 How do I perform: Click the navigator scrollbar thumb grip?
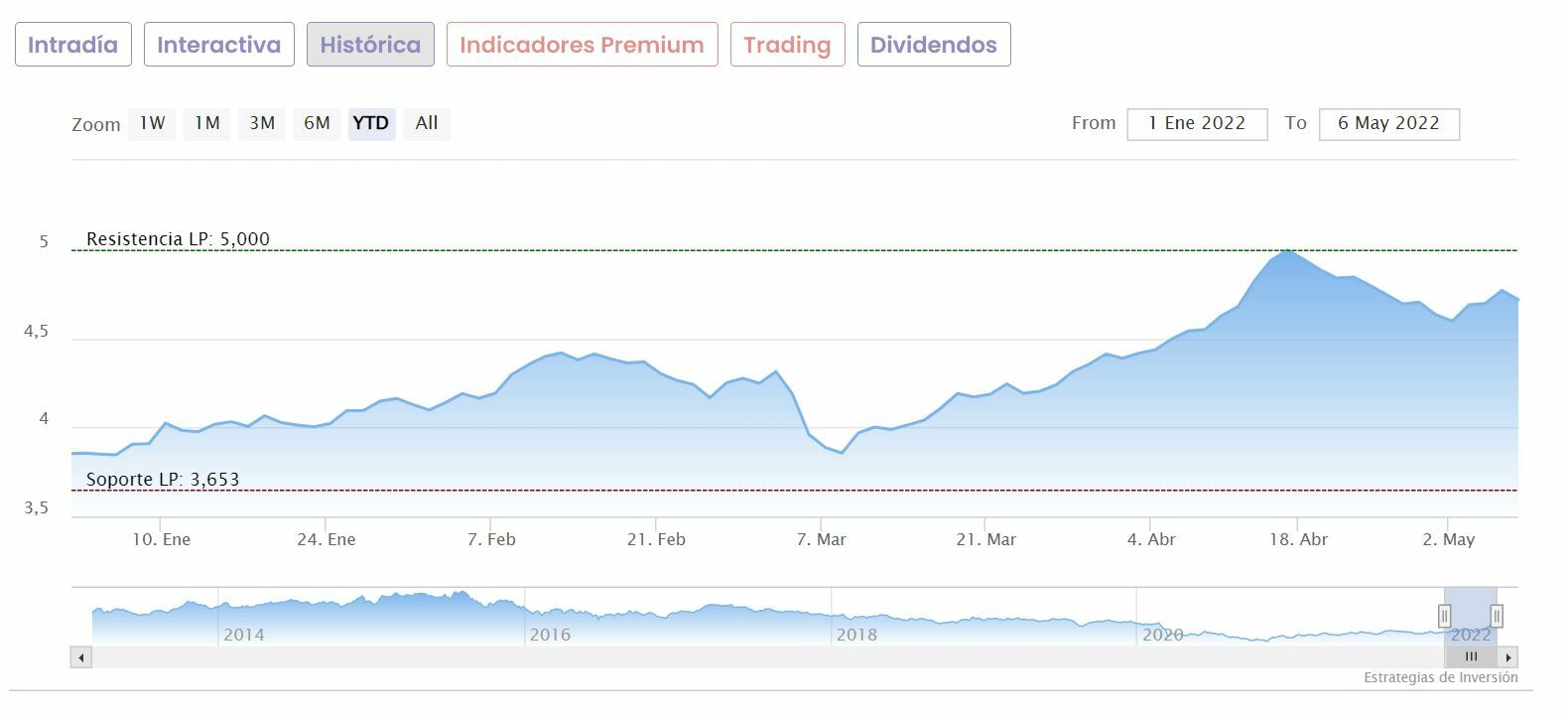click(x=1471, y=657)
